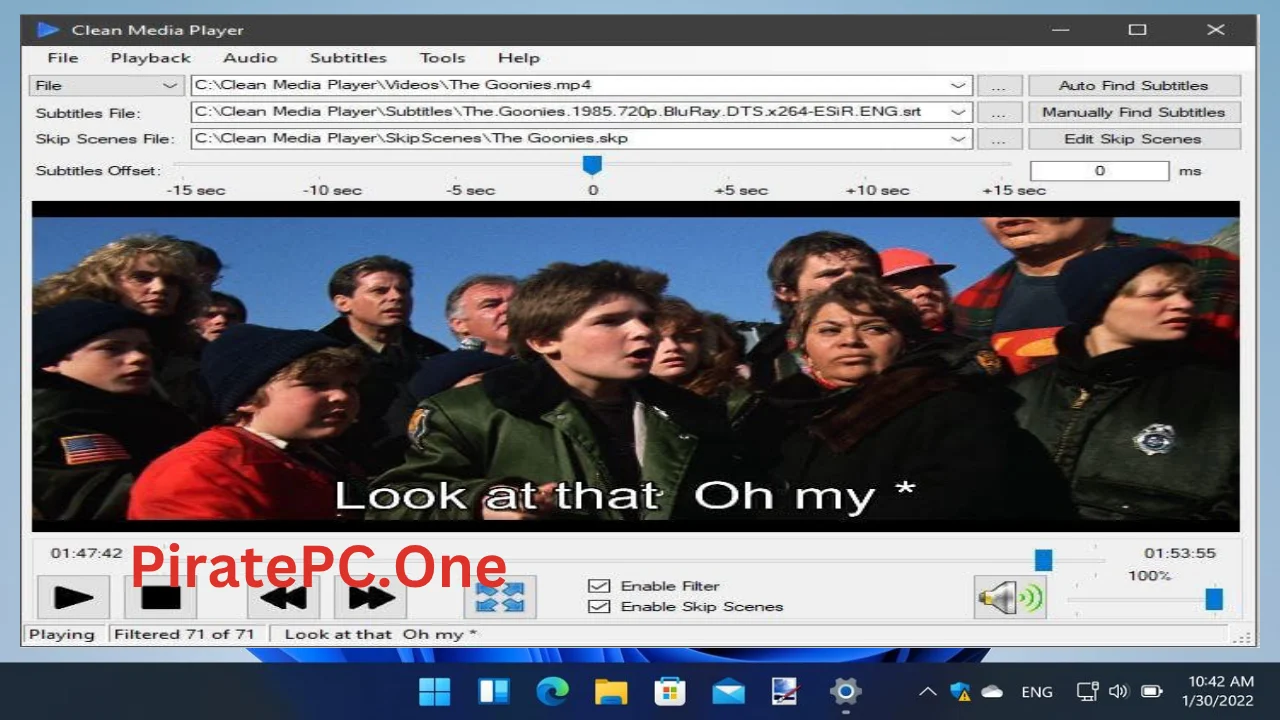The height and width of the screenshot is (720, 1280).
Task: Show hidden tray icons chevron
Action: [x=928, y=691]
